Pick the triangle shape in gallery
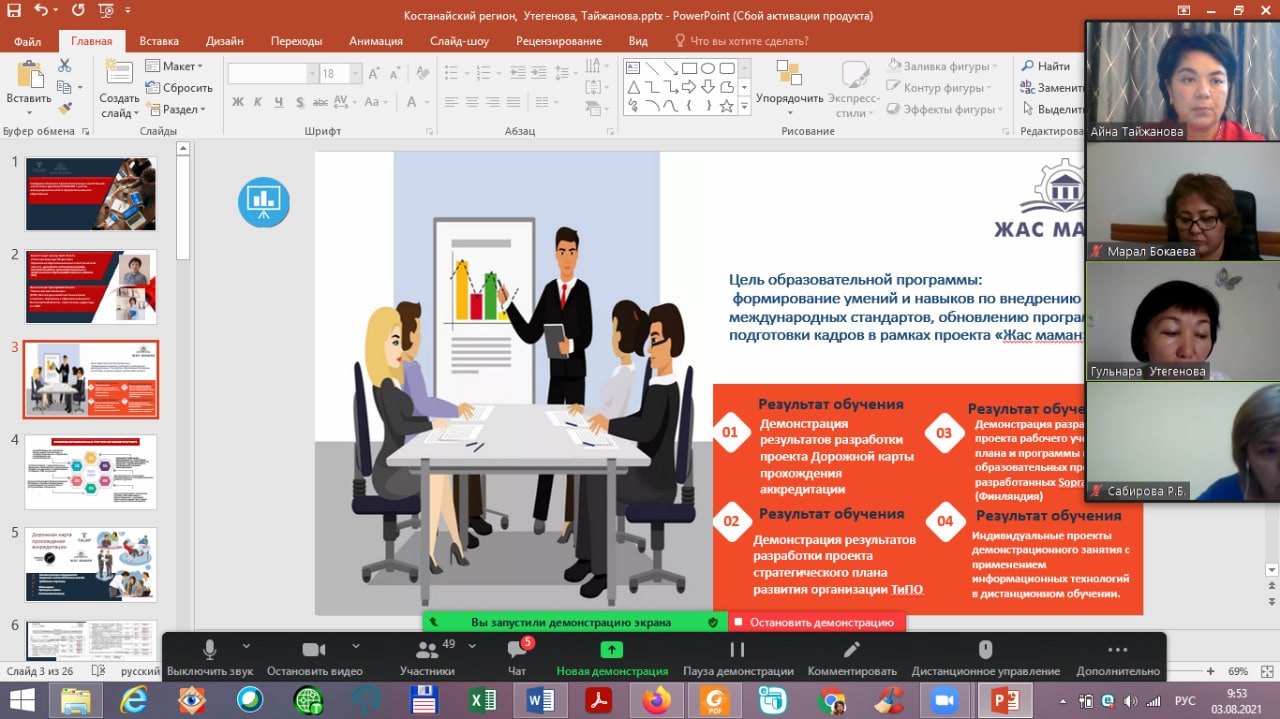 [x=633, y=87]
